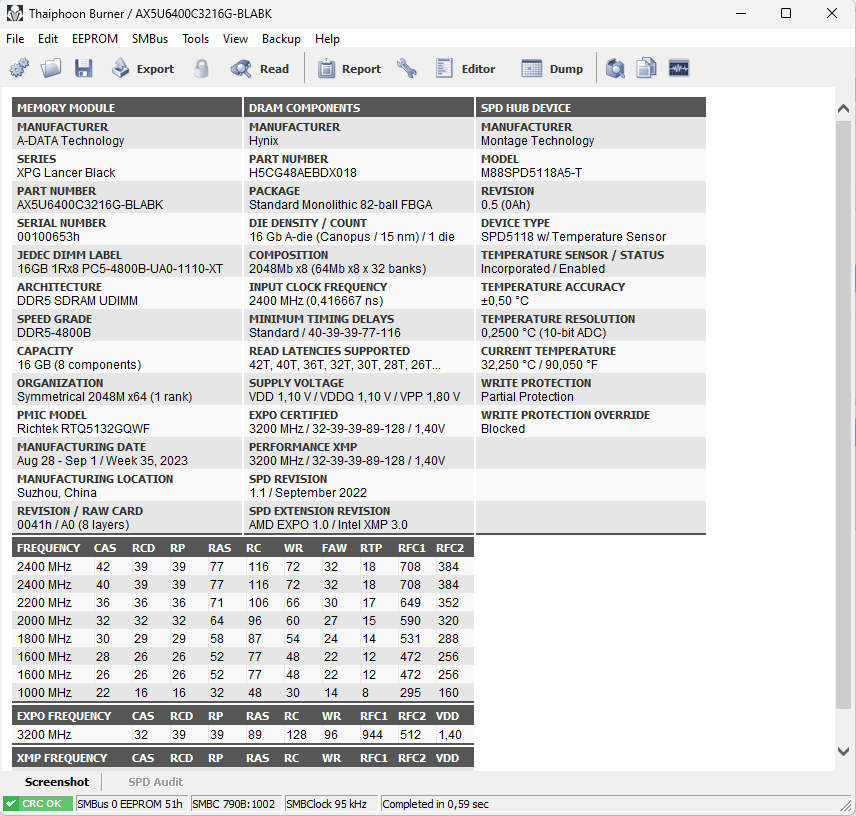
Task: Open the SMBus menu
Action: (x=150, y=39)
